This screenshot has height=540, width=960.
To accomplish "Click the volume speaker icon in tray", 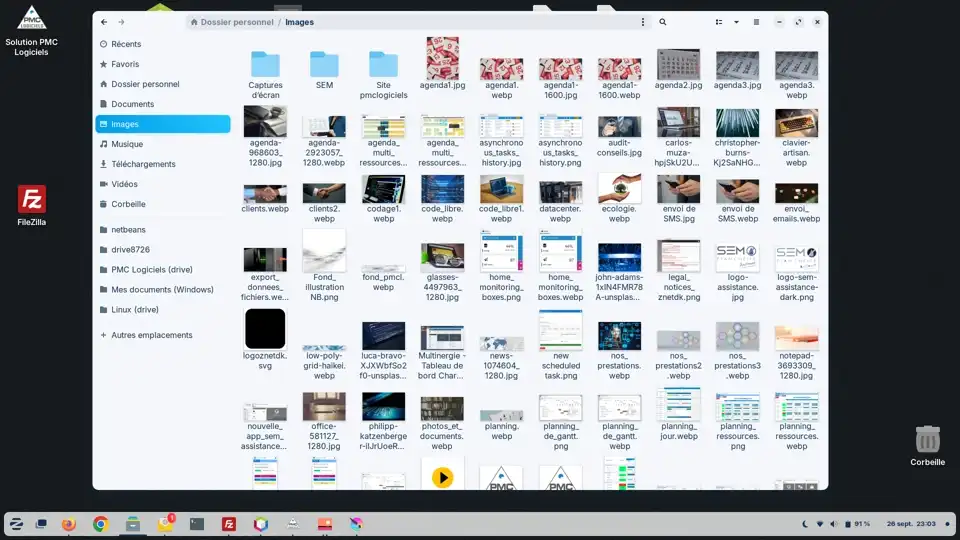I will (835, 524).
